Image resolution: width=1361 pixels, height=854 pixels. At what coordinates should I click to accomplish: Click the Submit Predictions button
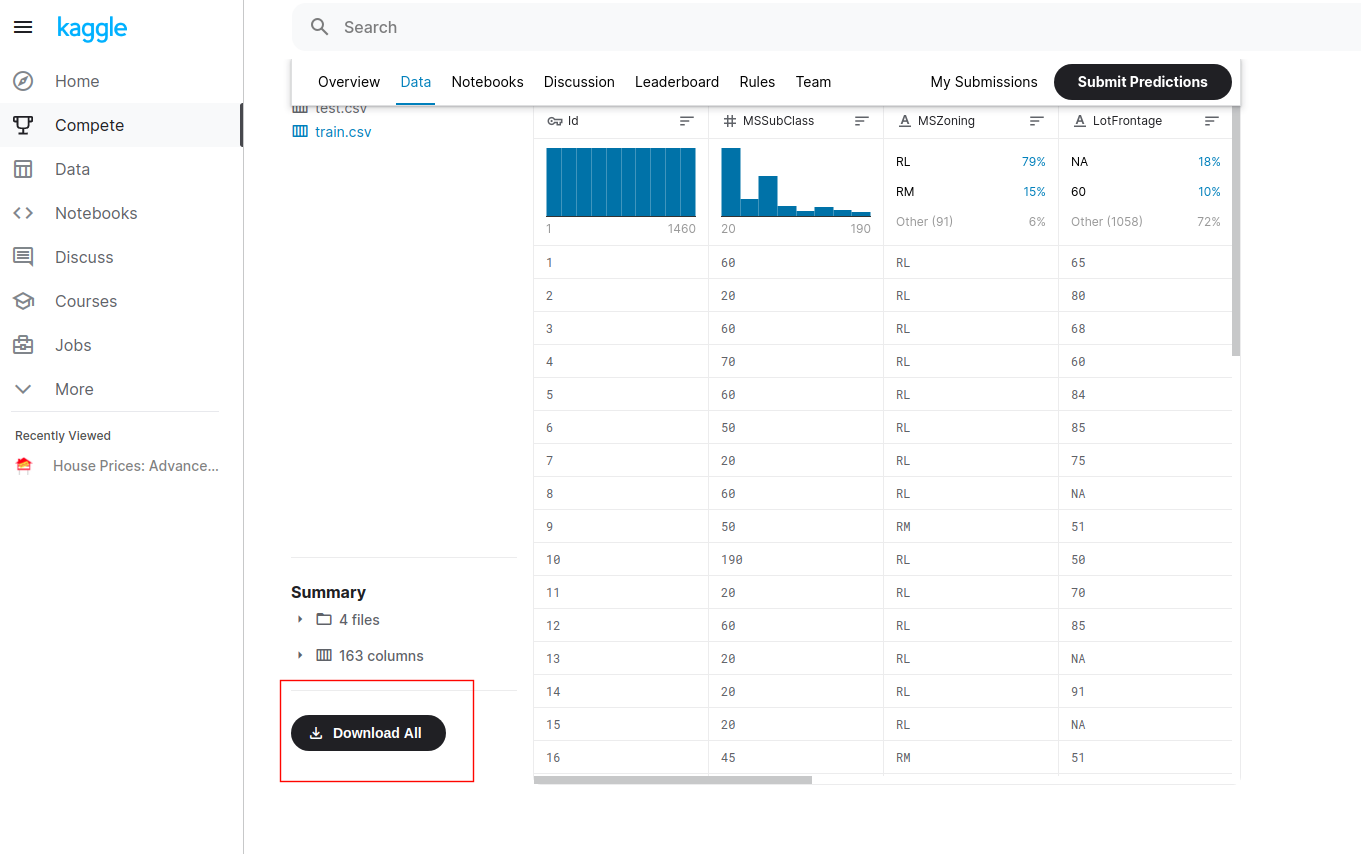[x=1142, y=82]
